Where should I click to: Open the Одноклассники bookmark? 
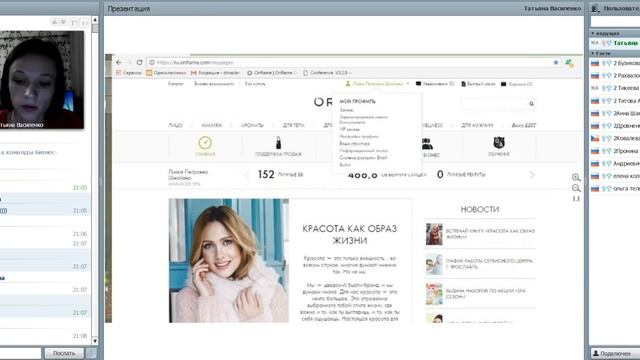coord(166,73)
